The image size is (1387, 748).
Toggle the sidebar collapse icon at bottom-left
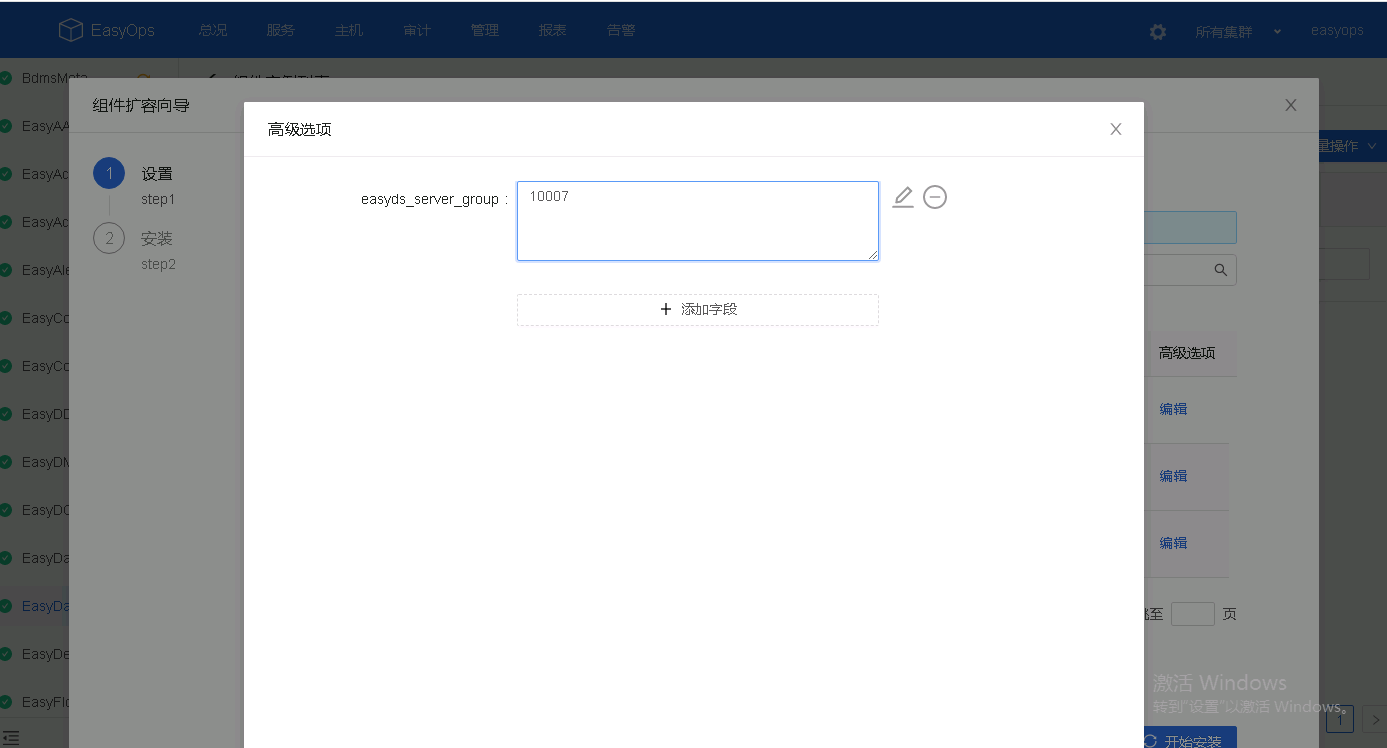(11, 738)
